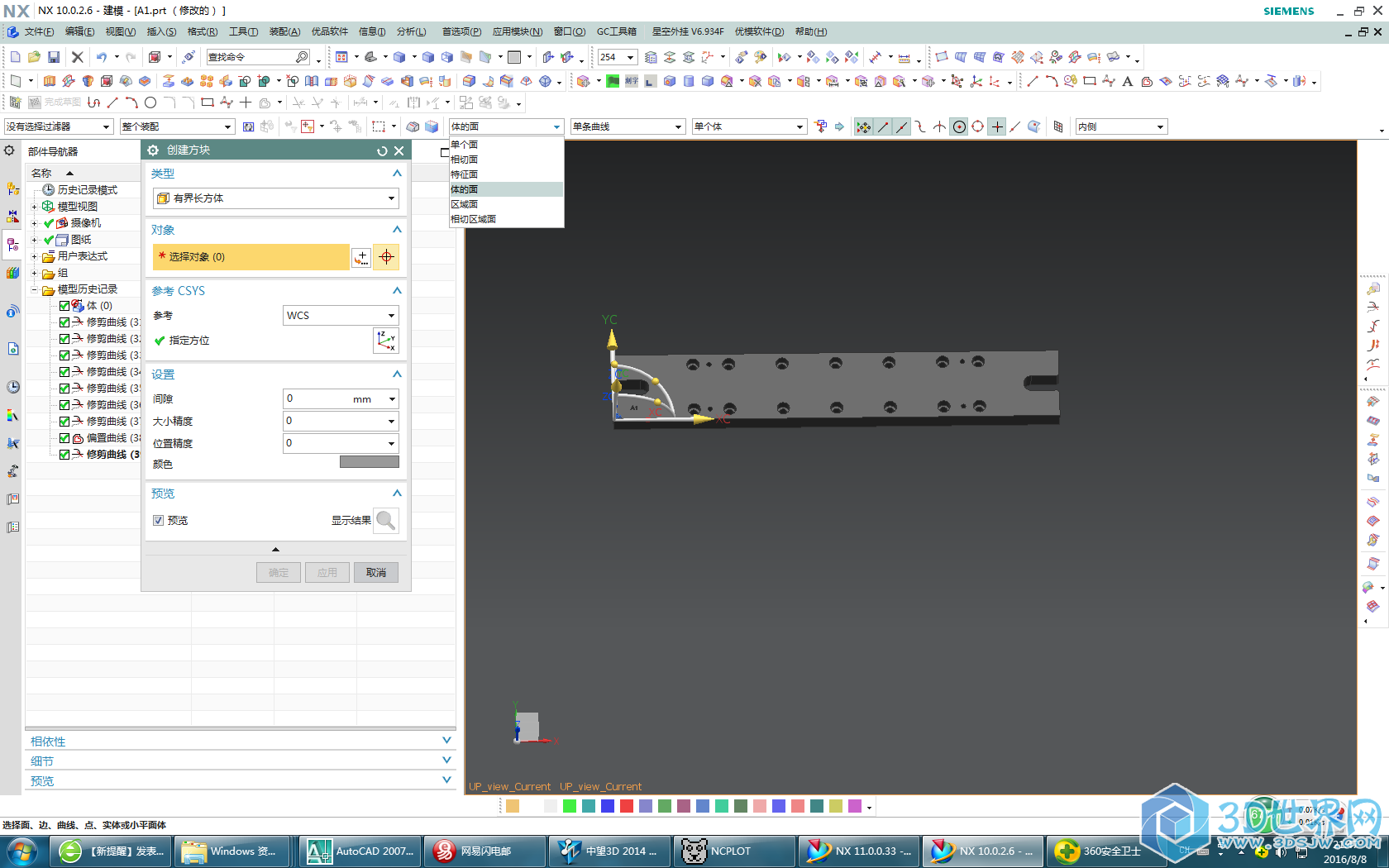Open a file with the folder icon
The height and width of the screenshot is (868, 1389).
pyautogui.click(x=34, y=57)
